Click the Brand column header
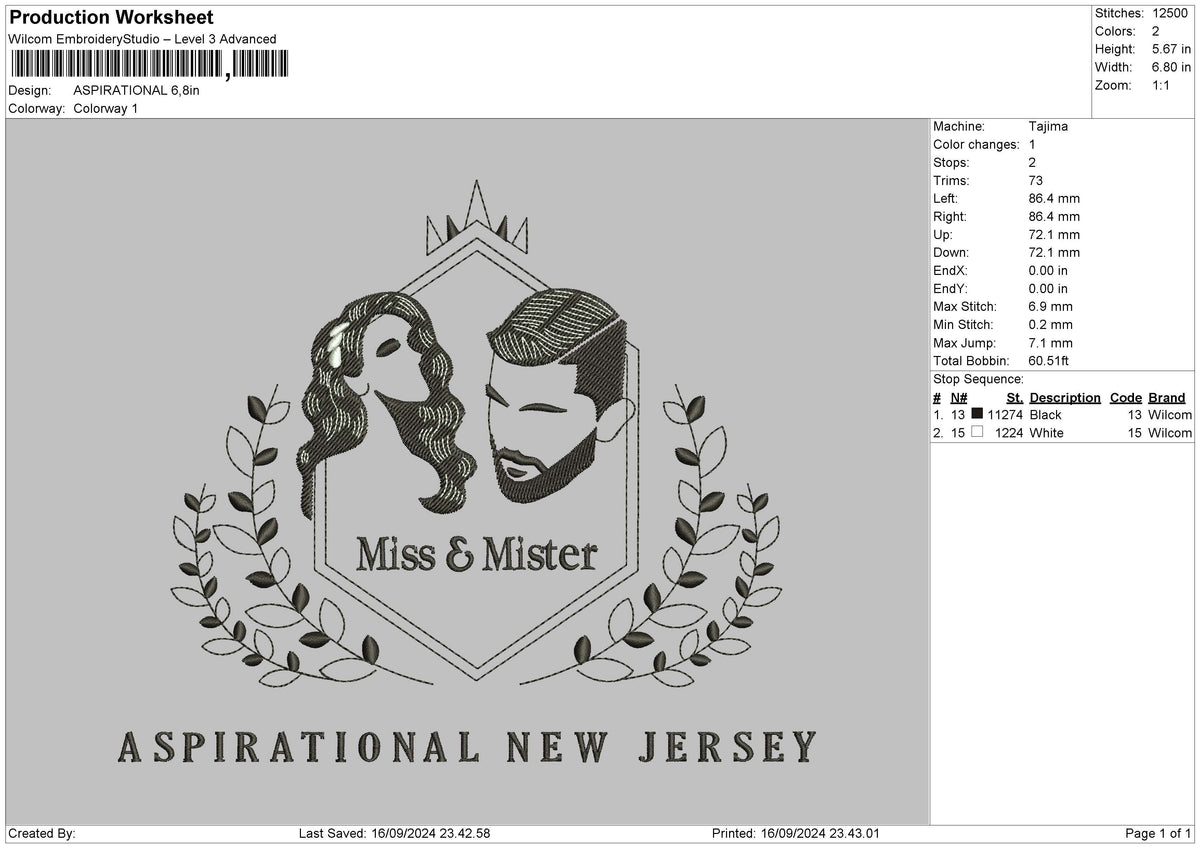Viewport: 1200px width, 848px height. click(x=1166, y=398)
